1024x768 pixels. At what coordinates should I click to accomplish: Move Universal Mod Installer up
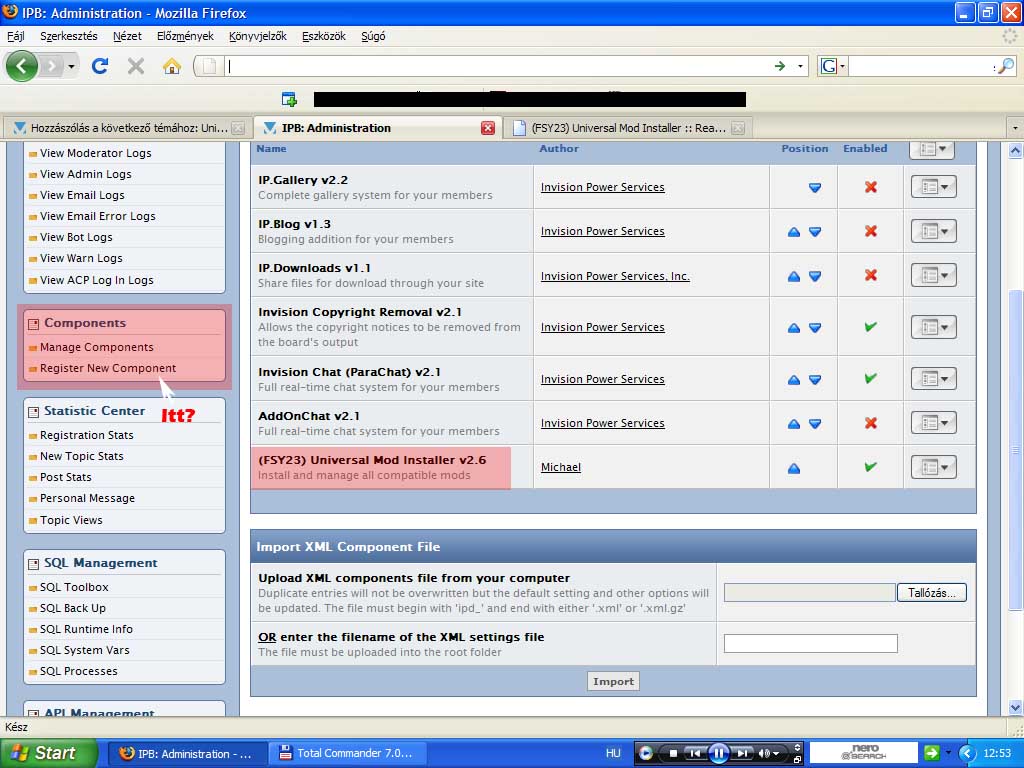point(794,468)
